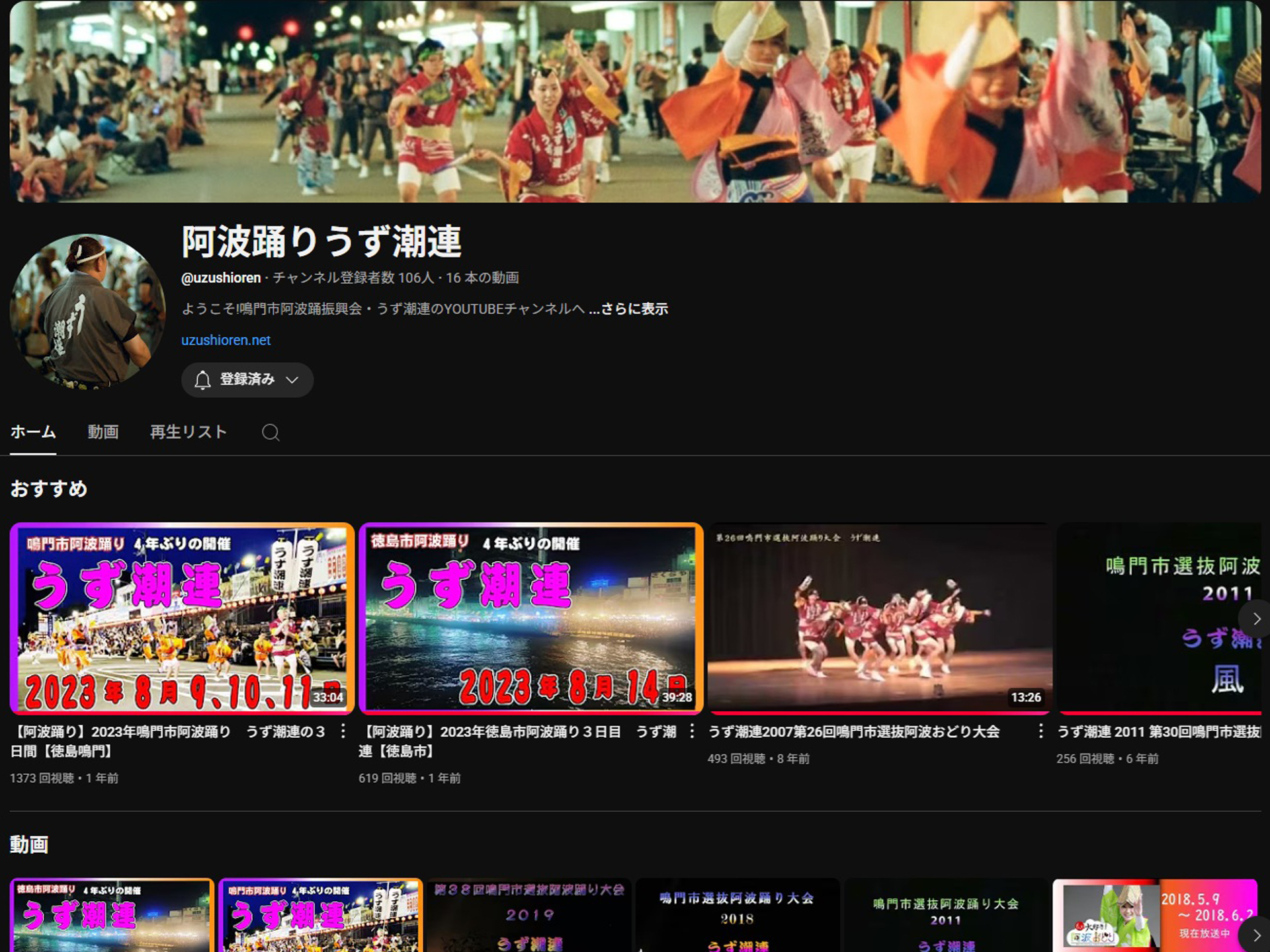
Task: Advance 動画 shelf with next arrow
Action: tap(1256, 935)
